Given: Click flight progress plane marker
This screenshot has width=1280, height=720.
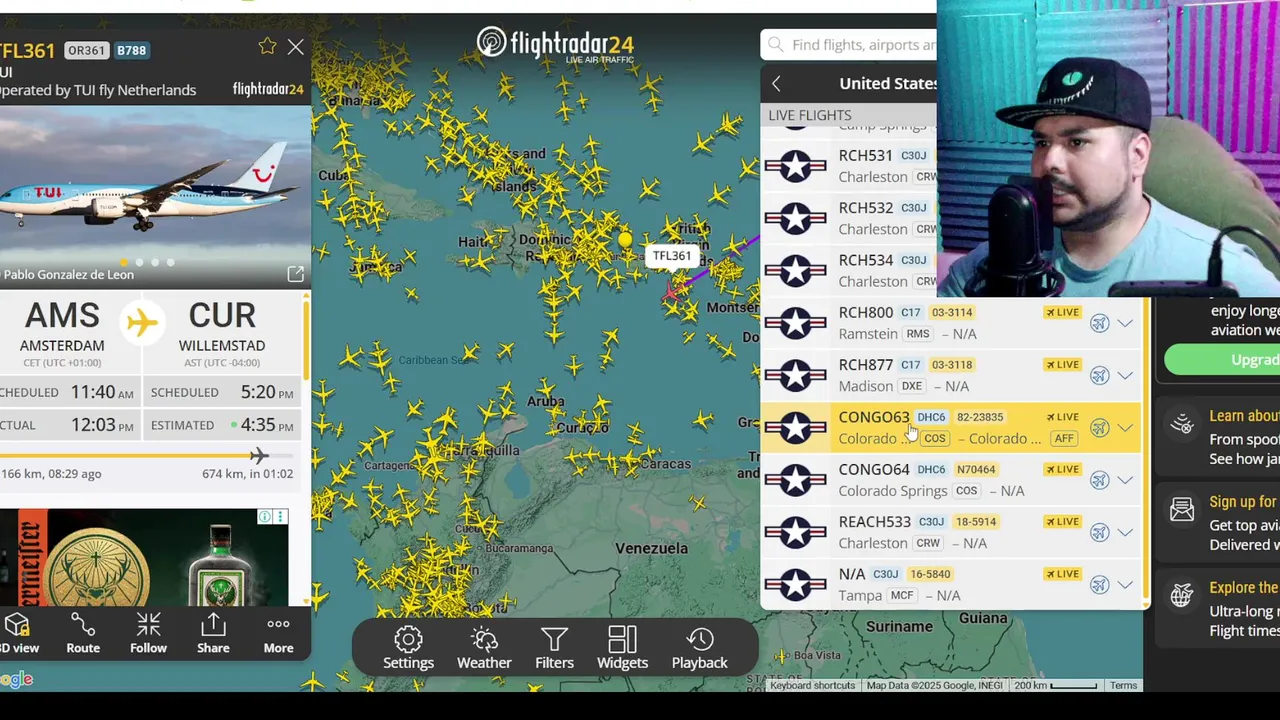Looking at the screenshot, I should 259,456.
